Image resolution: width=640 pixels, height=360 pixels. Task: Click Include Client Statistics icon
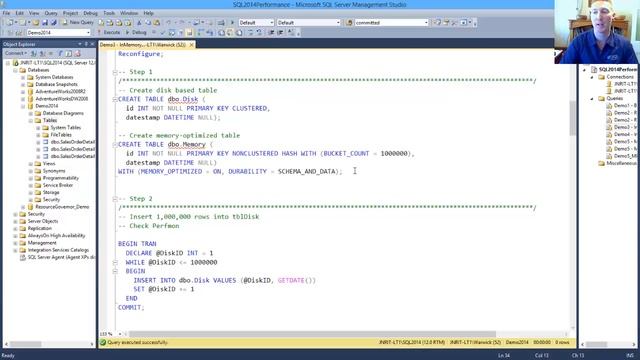[210, 32]
